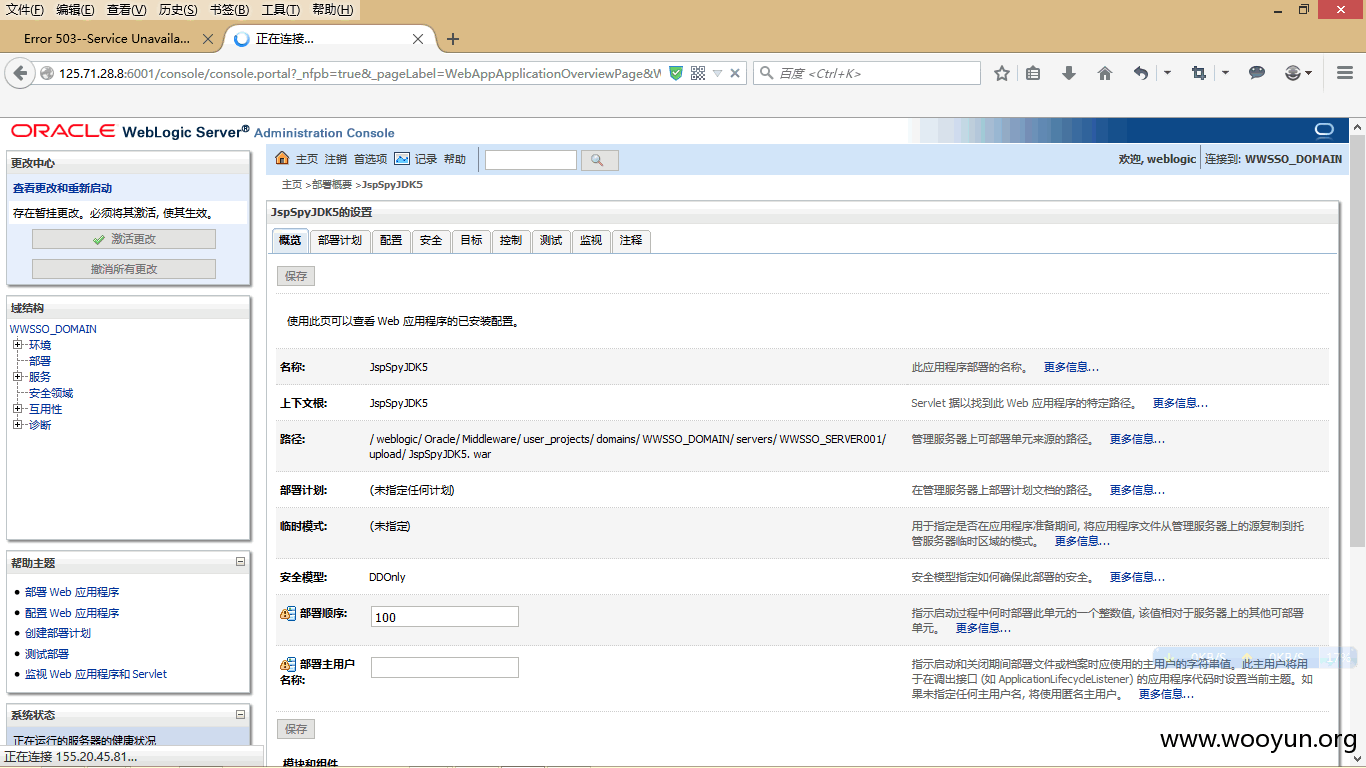
Task: Click the 撤消所有更改 button
Action: (x=124, y=269)
